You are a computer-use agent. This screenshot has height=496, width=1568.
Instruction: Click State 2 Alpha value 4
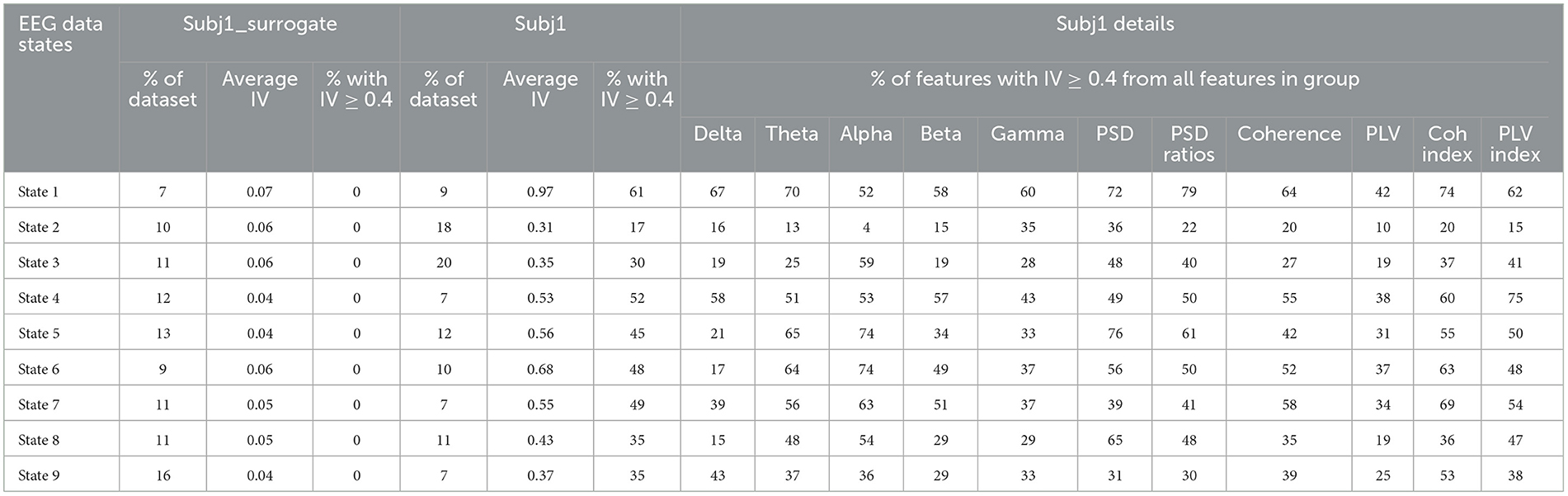tap(866, 227)
